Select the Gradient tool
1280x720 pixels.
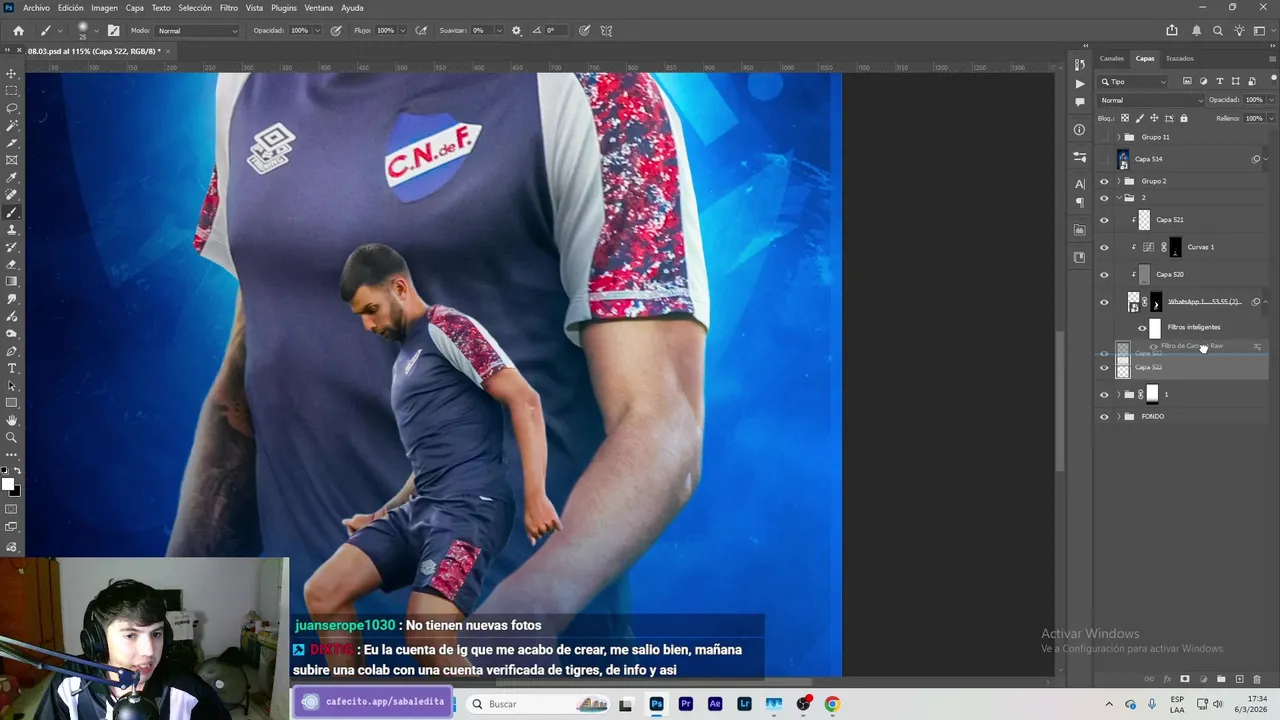click(12, 282)
